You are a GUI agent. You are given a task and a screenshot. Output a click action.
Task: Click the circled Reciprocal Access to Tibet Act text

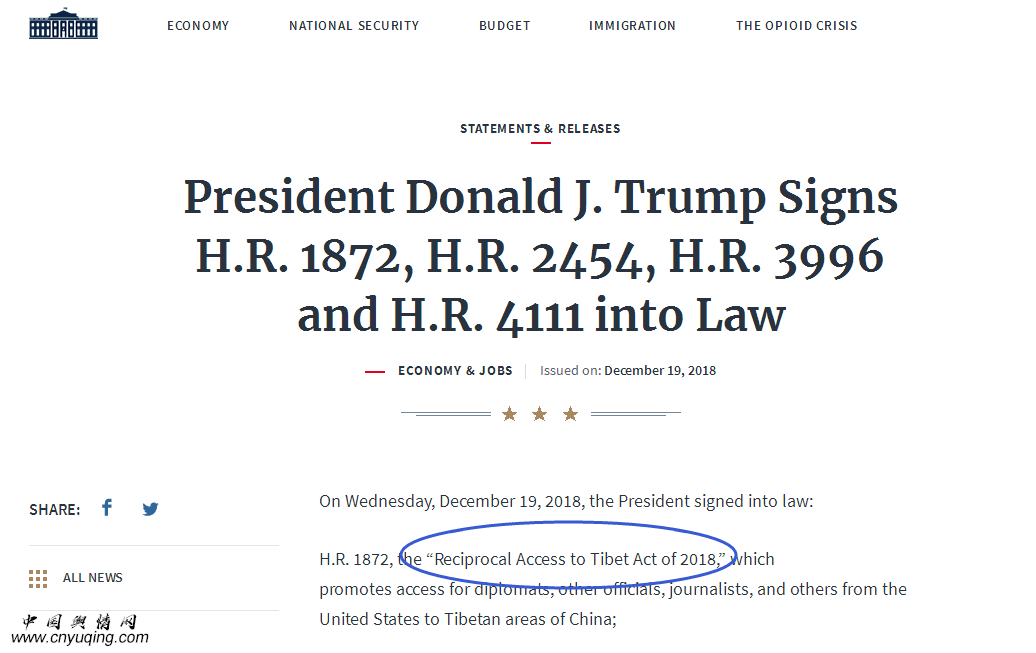(x=575, y=559)
